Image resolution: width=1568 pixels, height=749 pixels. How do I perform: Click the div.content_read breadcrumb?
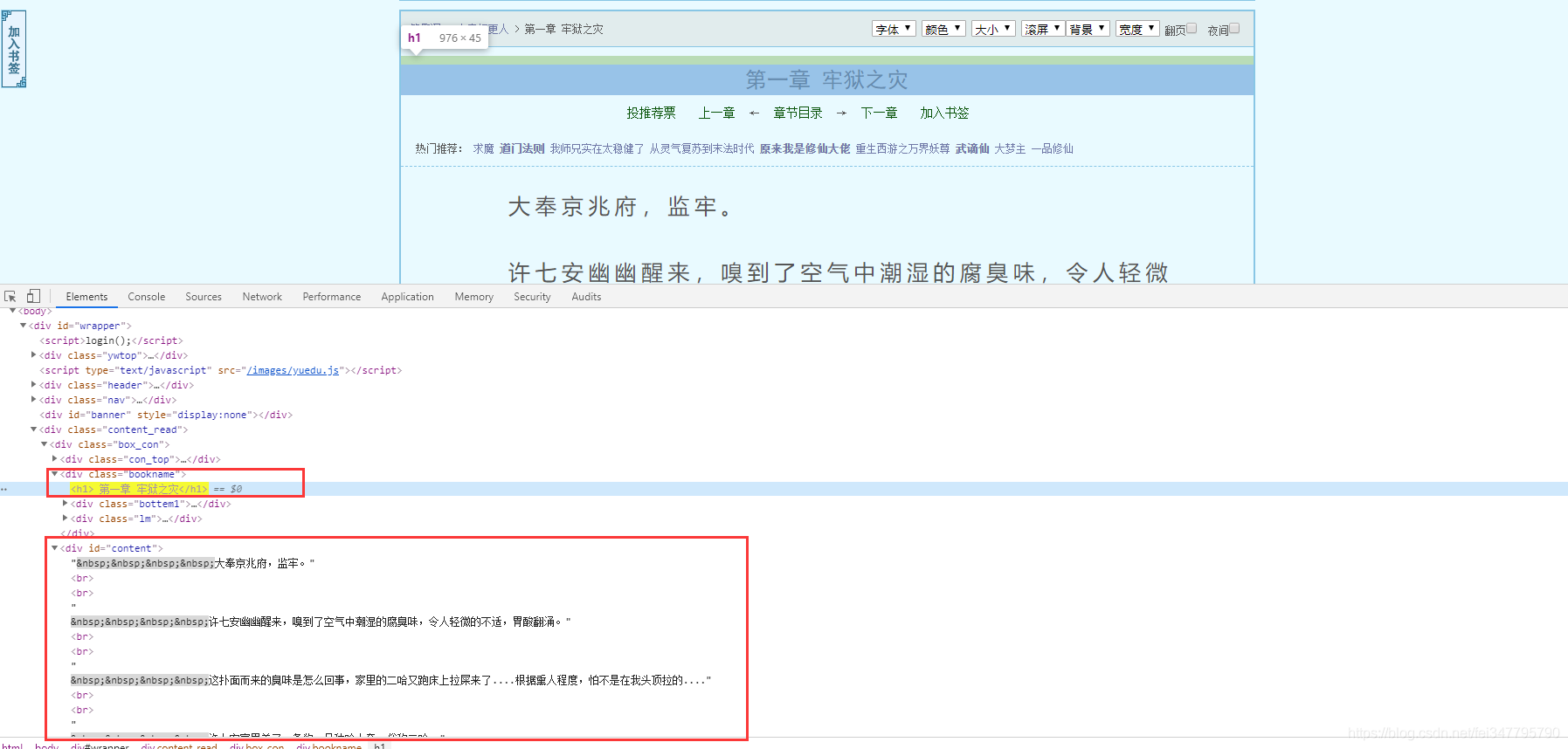(179, 746)
